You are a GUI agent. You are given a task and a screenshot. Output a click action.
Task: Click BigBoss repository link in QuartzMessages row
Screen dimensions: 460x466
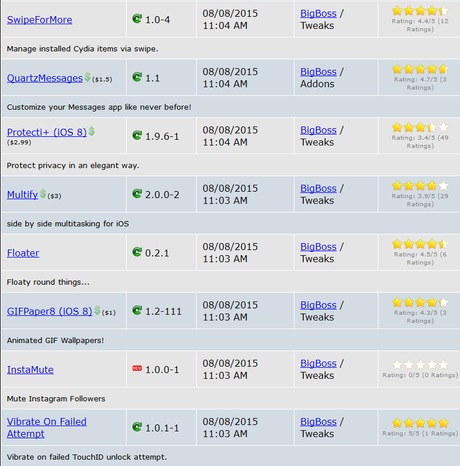(318, 72)
